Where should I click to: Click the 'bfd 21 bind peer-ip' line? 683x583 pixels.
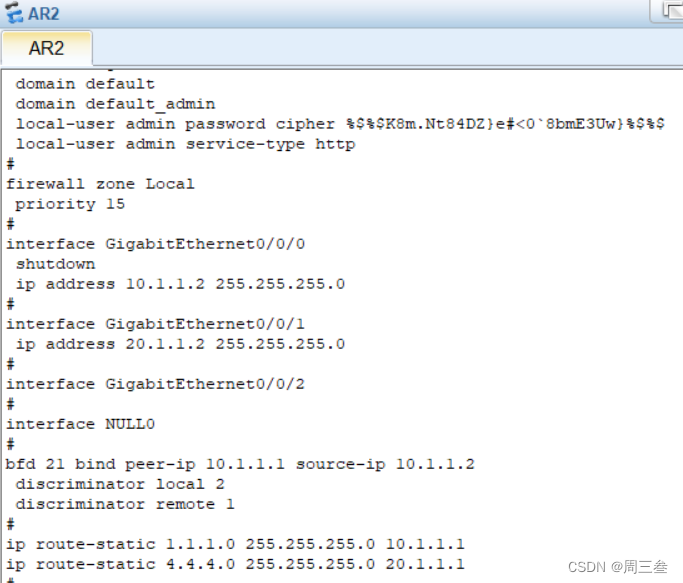(240, 464)
